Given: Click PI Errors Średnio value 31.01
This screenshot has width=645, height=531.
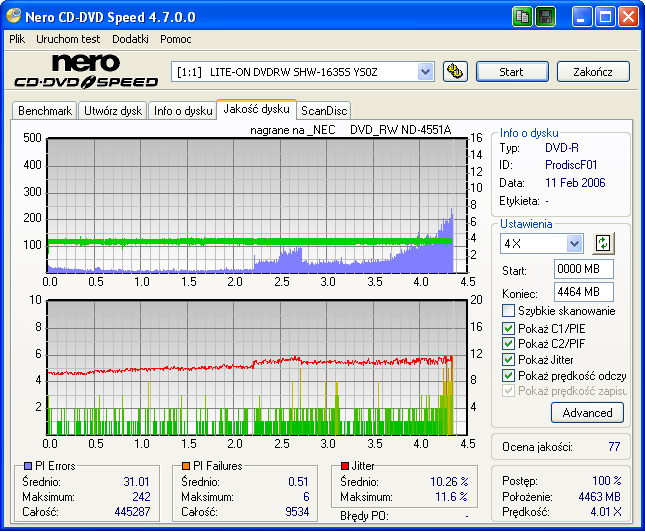Looking at the screenshot, I should pyautogui.click(x=137, y=481).
